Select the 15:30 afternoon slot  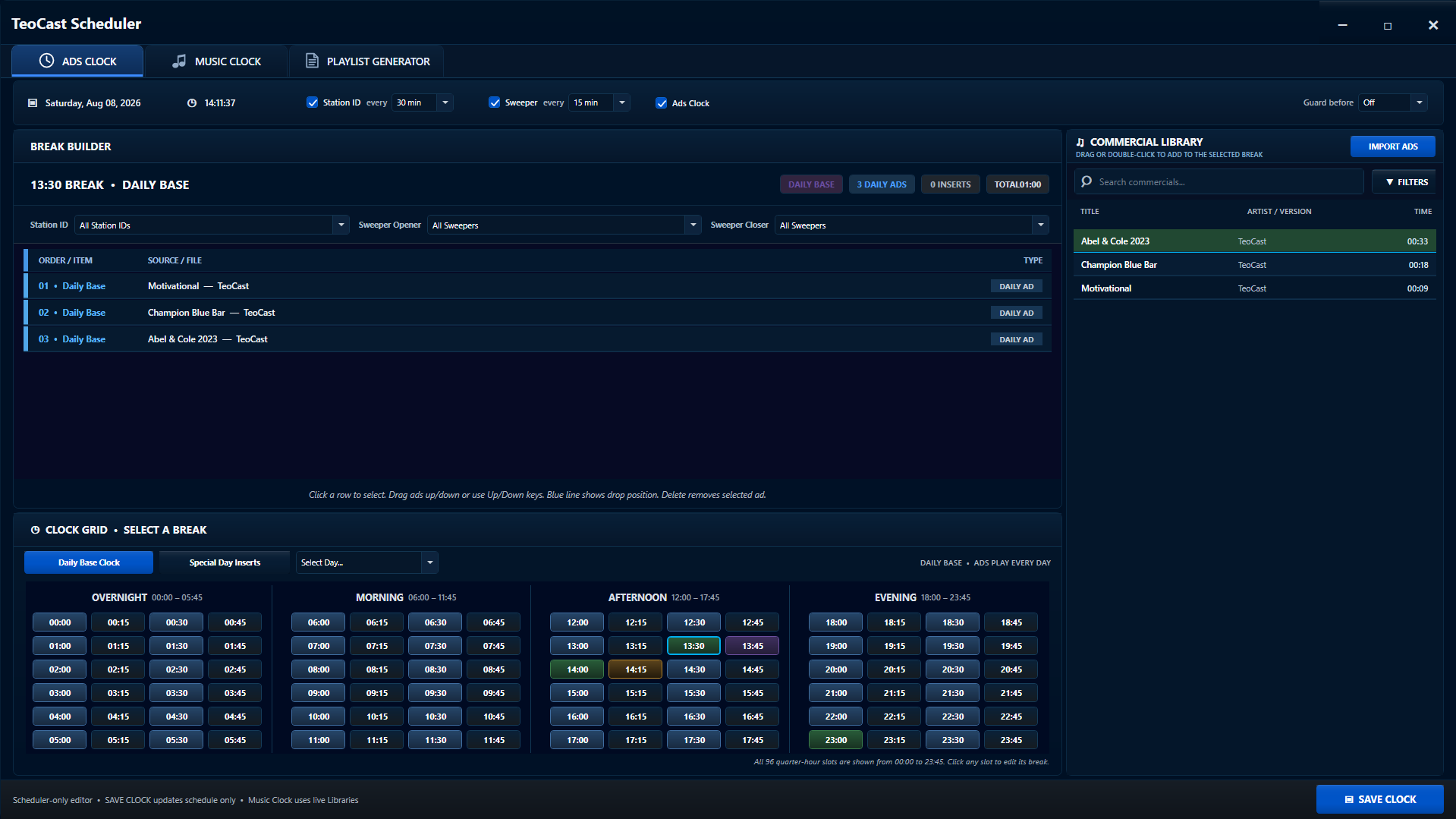[693, 693]
